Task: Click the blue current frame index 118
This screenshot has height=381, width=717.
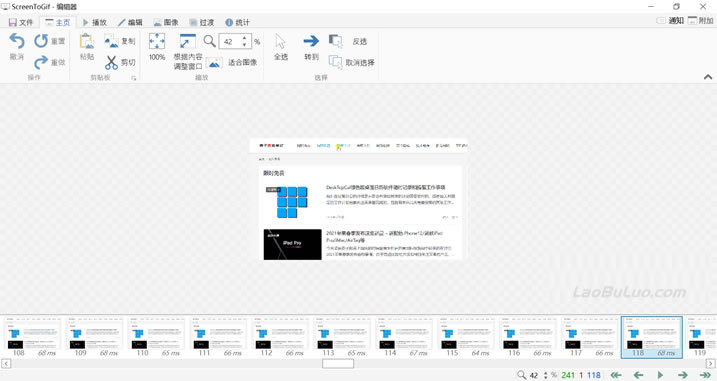Action: click(594, 375)
